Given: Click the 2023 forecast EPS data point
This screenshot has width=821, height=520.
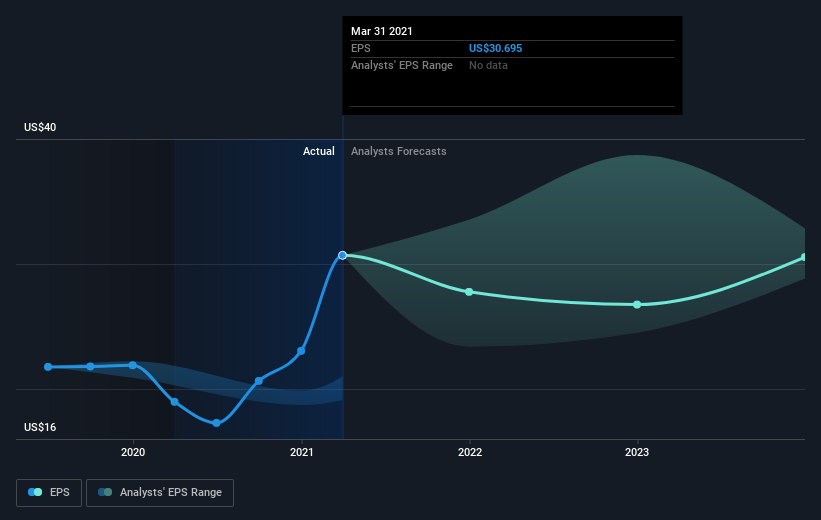Looking at the screenshot, I should click(637, 304).
